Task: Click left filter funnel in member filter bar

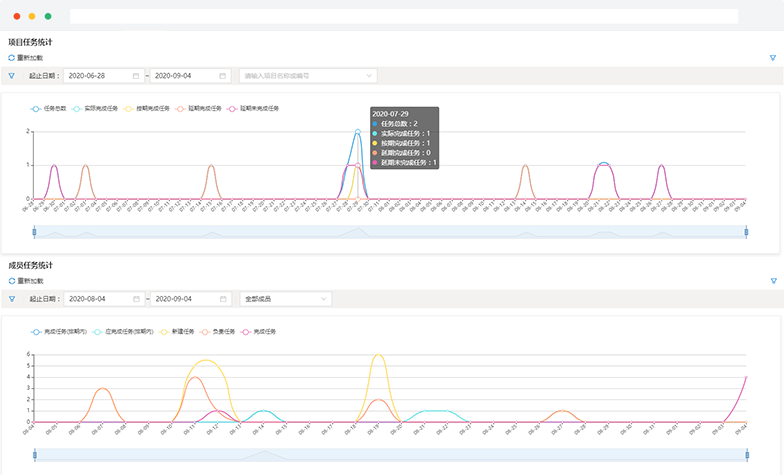Action: click(x=12, y=299)
